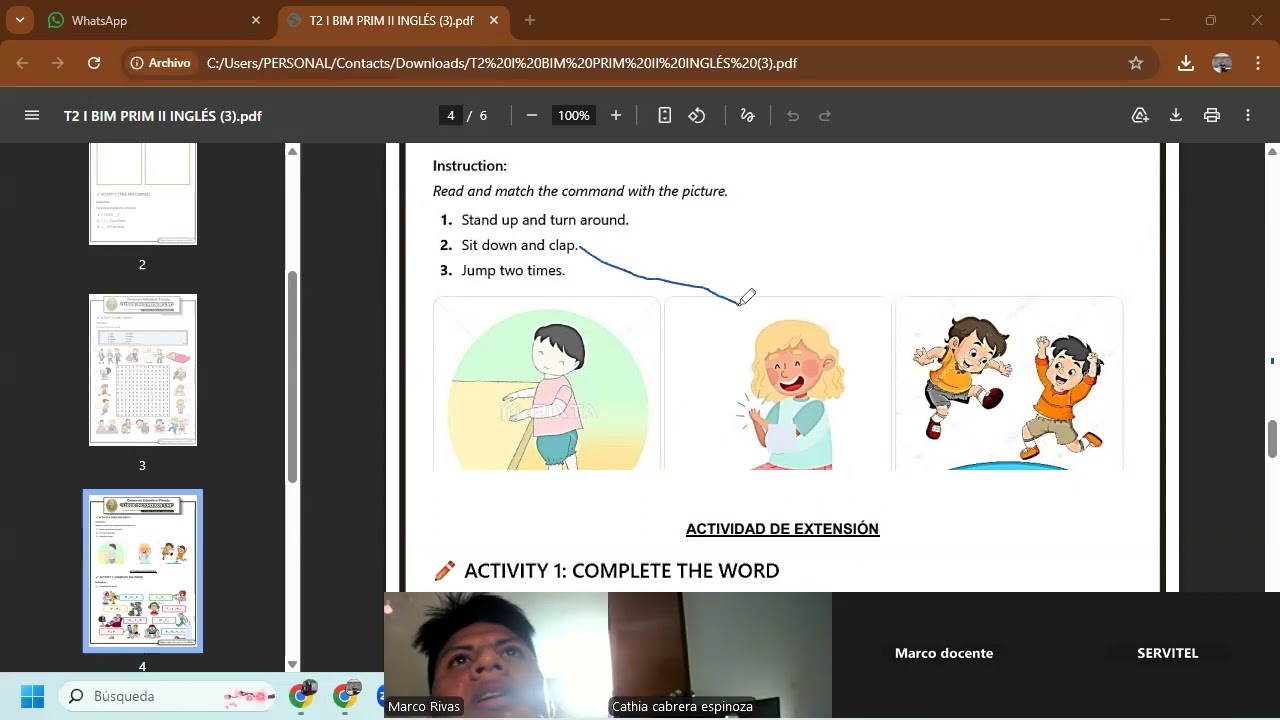This screenshot has width=1280, height=720.
Task: Zoom out with the minus icon
Action: 532,116
